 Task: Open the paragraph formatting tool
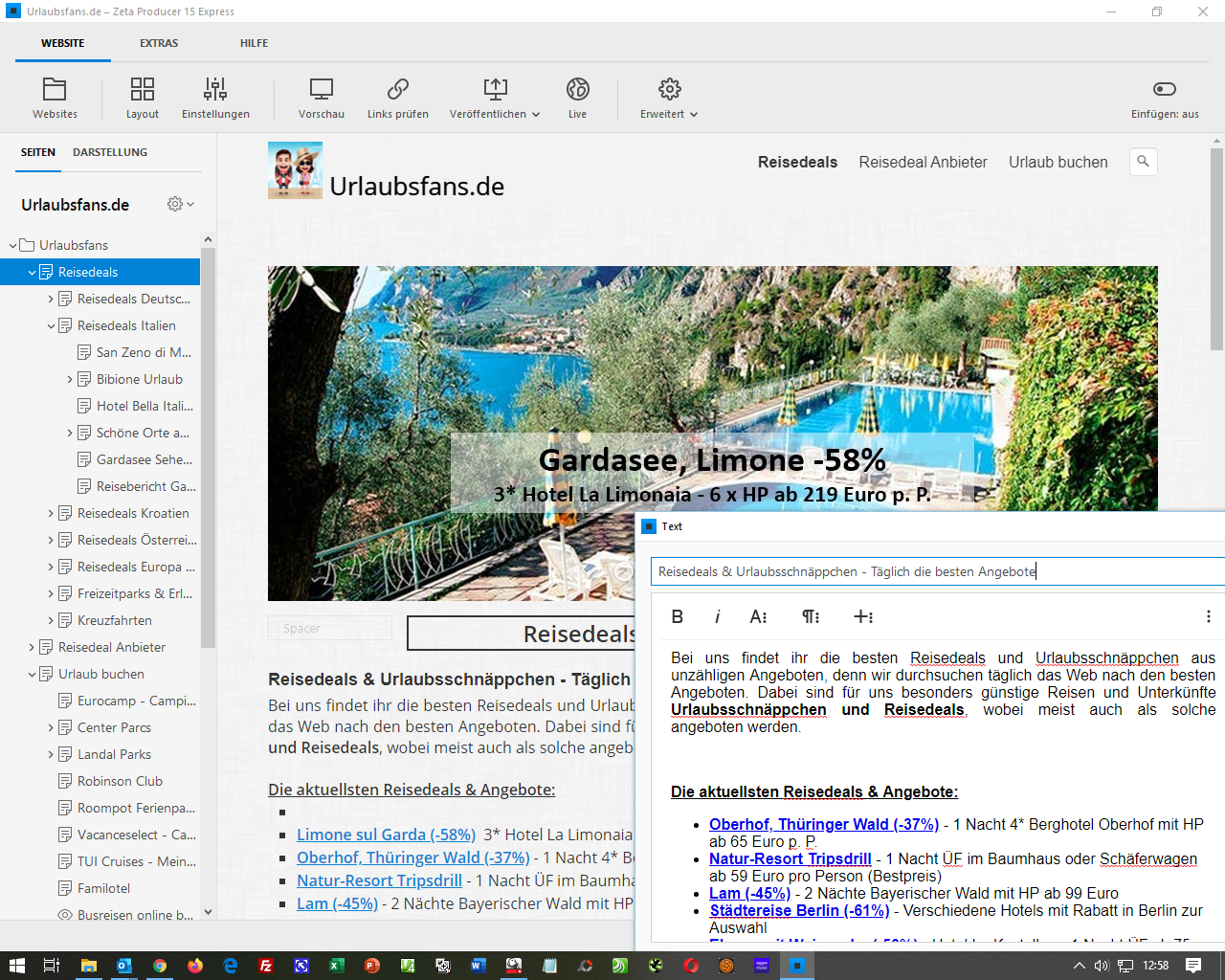[811, 617]
